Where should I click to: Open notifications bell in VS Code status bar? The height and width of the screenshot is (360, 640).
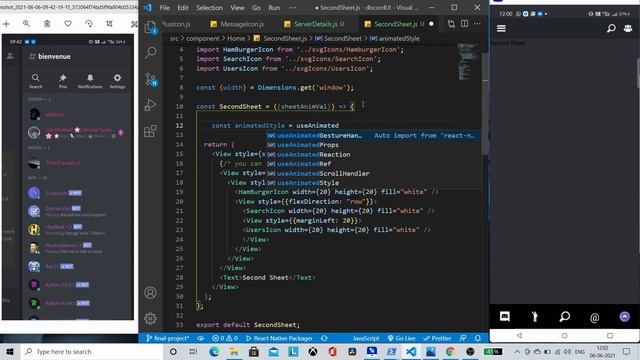tap(478, 338)
